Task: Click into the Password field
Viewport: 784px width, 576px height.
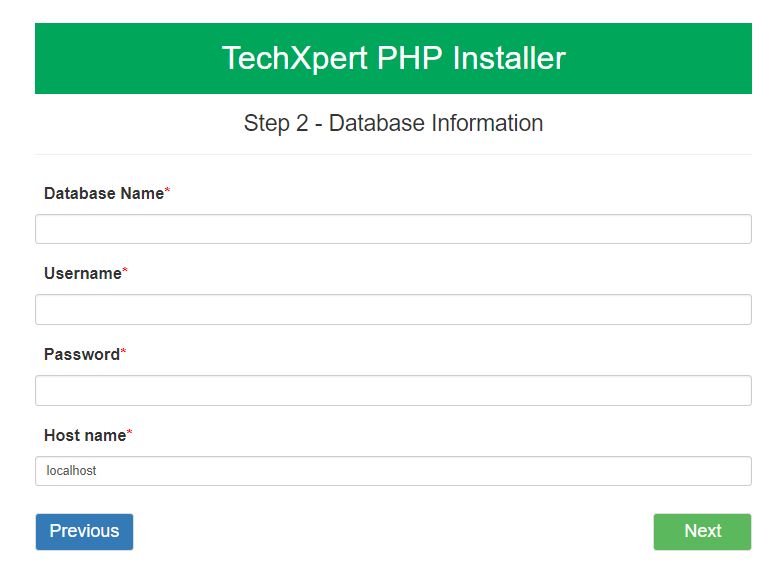Action: 393,391
